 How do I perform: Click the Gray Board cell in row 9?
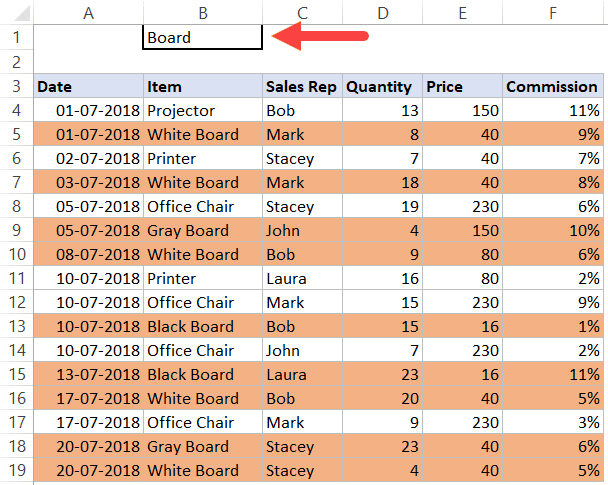203,230
